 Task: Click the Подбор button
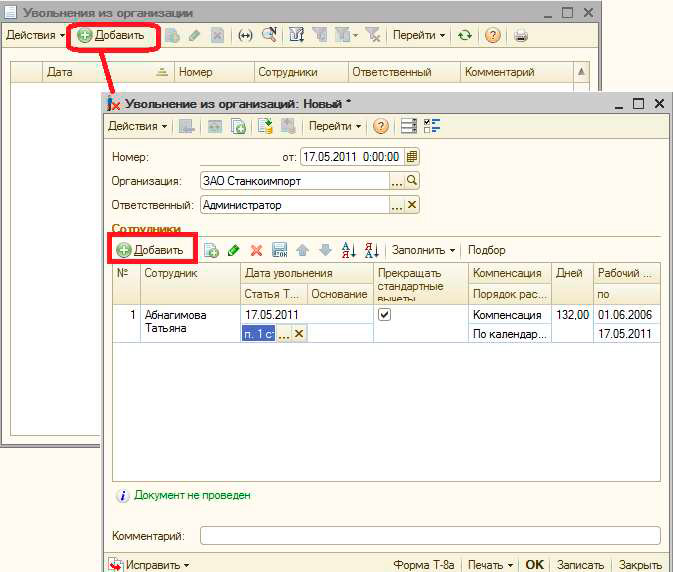click(487, 250)
